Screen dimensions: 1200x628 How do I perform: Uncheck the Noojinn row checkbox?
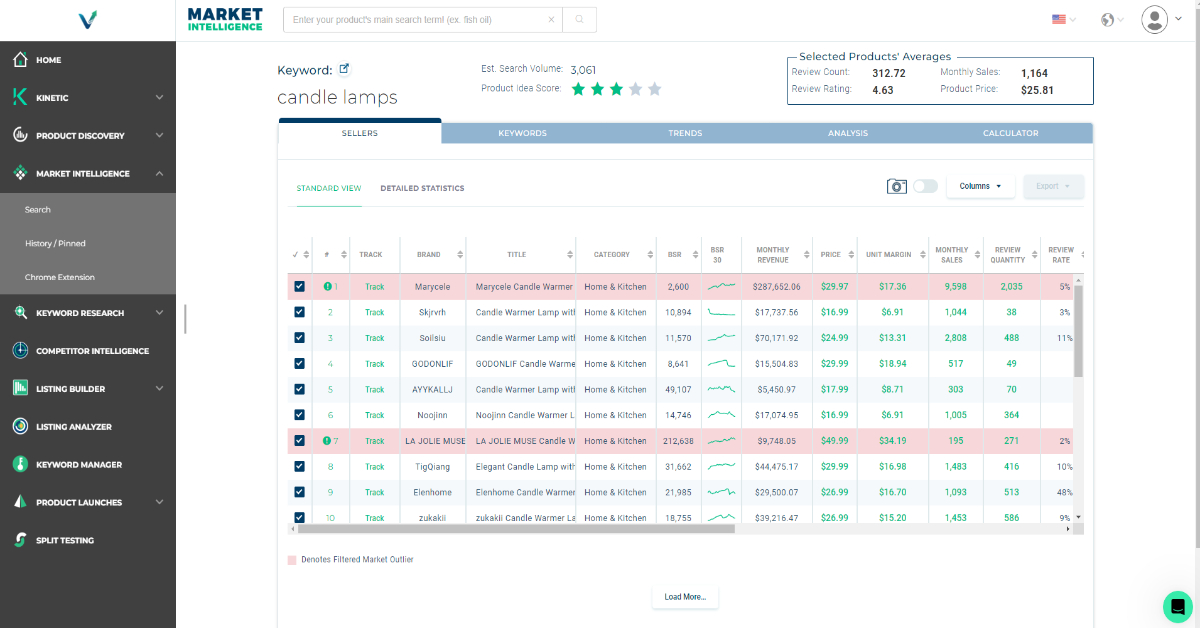tap(299, 415)
